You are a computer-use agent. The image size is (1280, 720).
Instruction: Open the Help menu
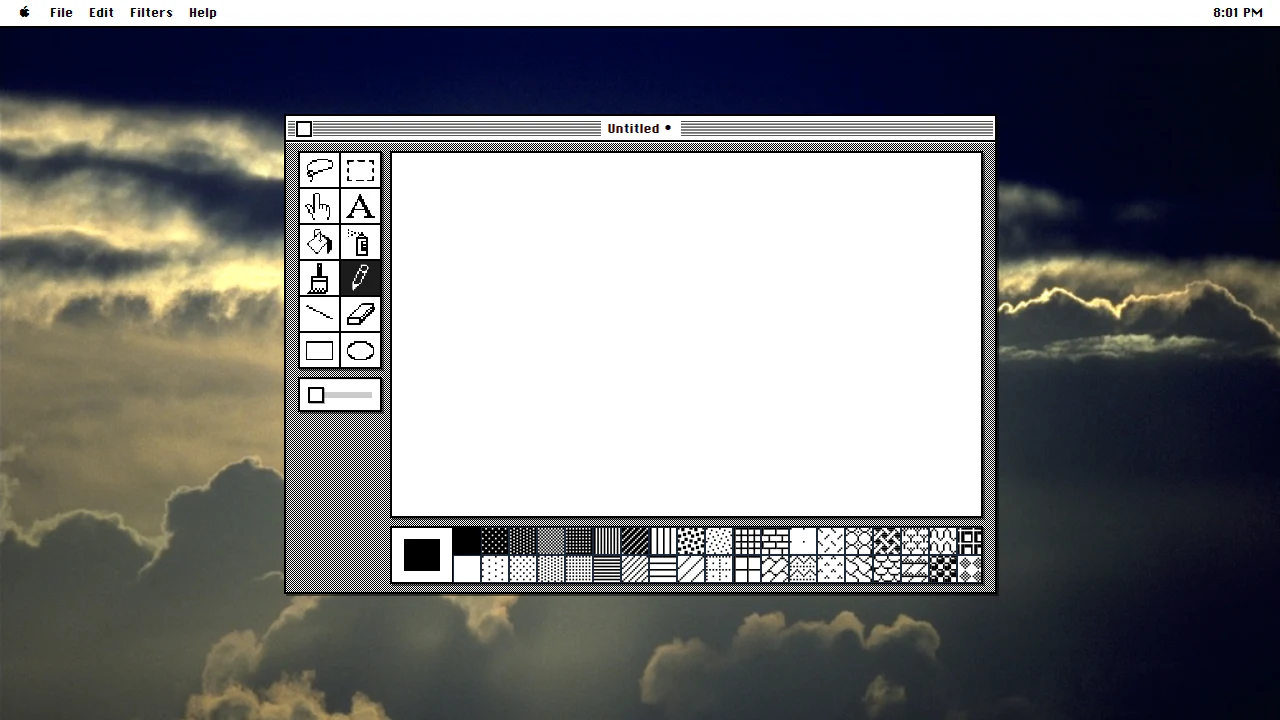203,12
